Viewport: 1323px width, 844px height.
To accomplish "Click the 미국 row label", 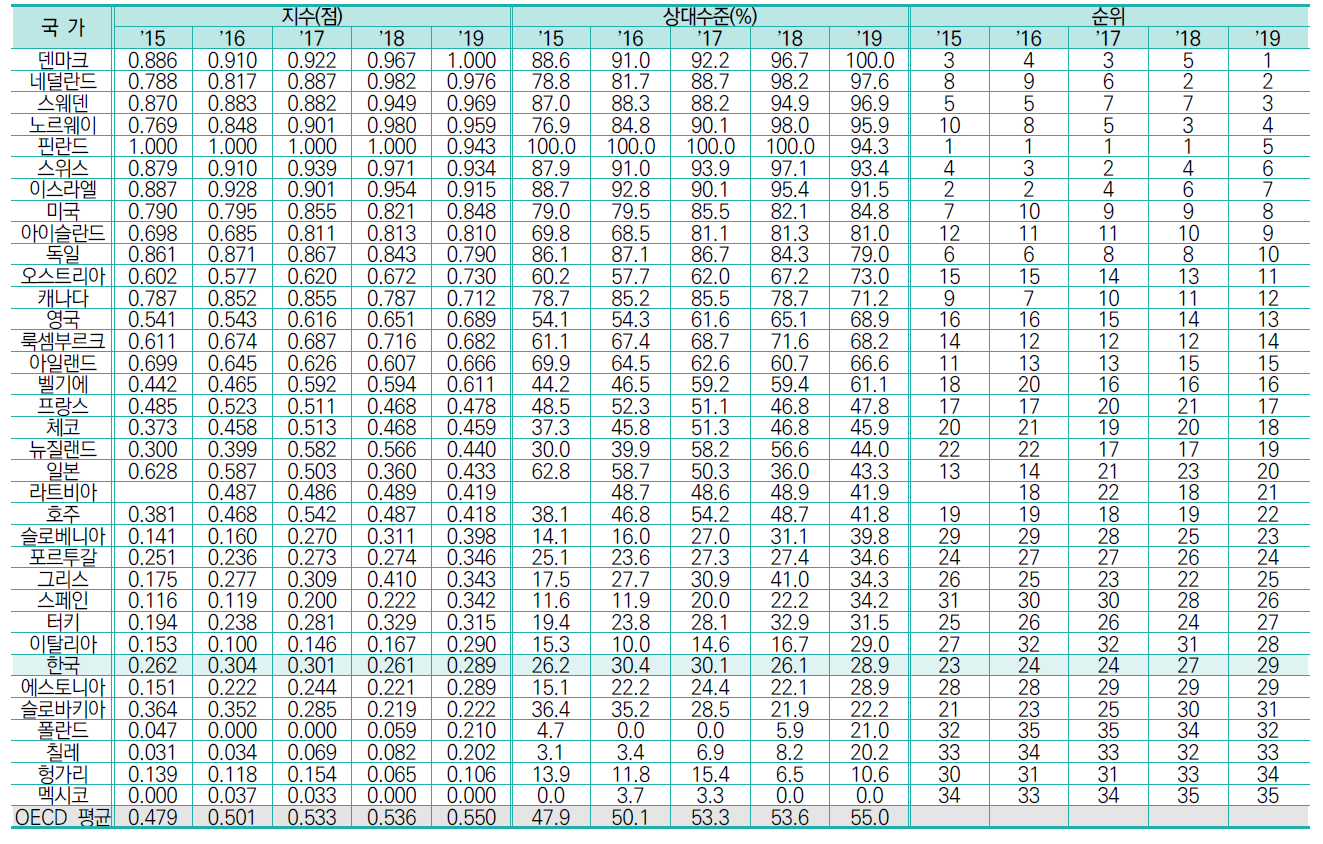I will (x=62, y=211).
